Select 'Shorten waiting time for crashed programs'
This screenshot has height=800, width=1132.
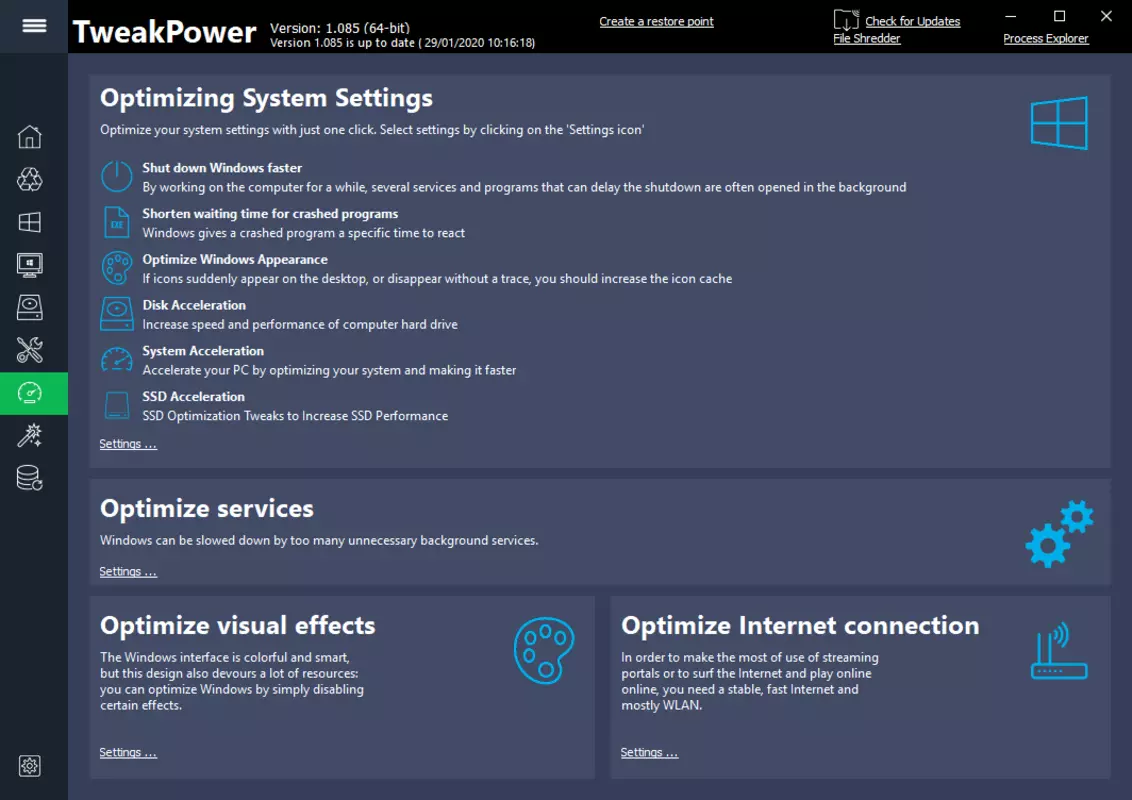point(270,214)
